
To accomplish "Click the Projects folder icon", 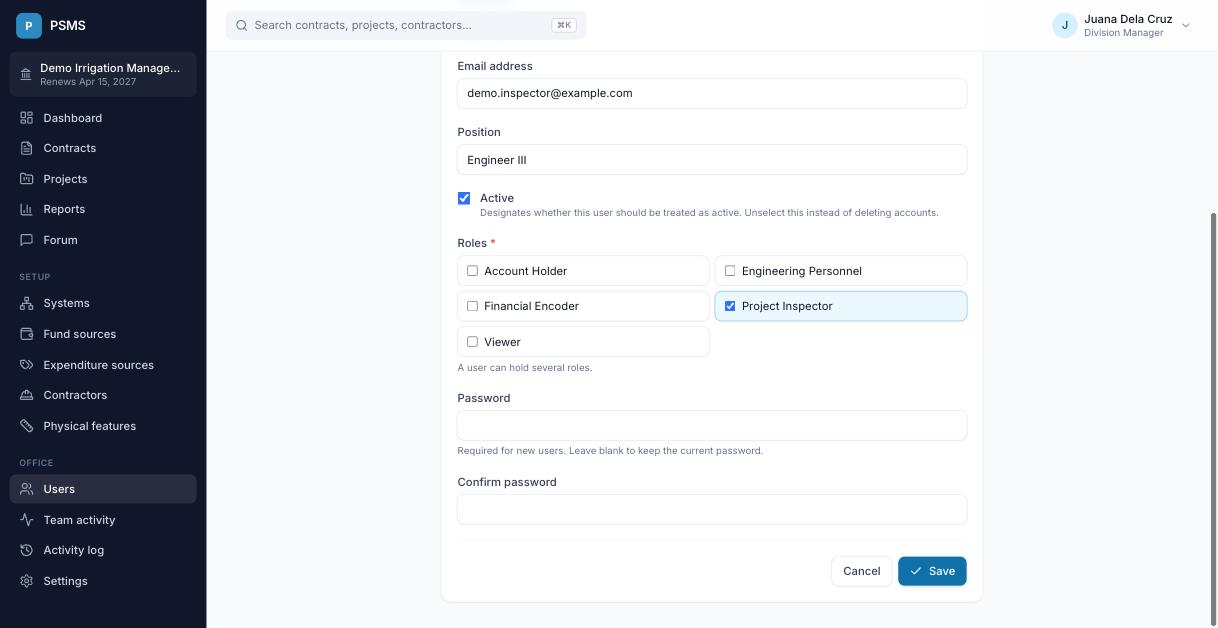I will 27,179.
